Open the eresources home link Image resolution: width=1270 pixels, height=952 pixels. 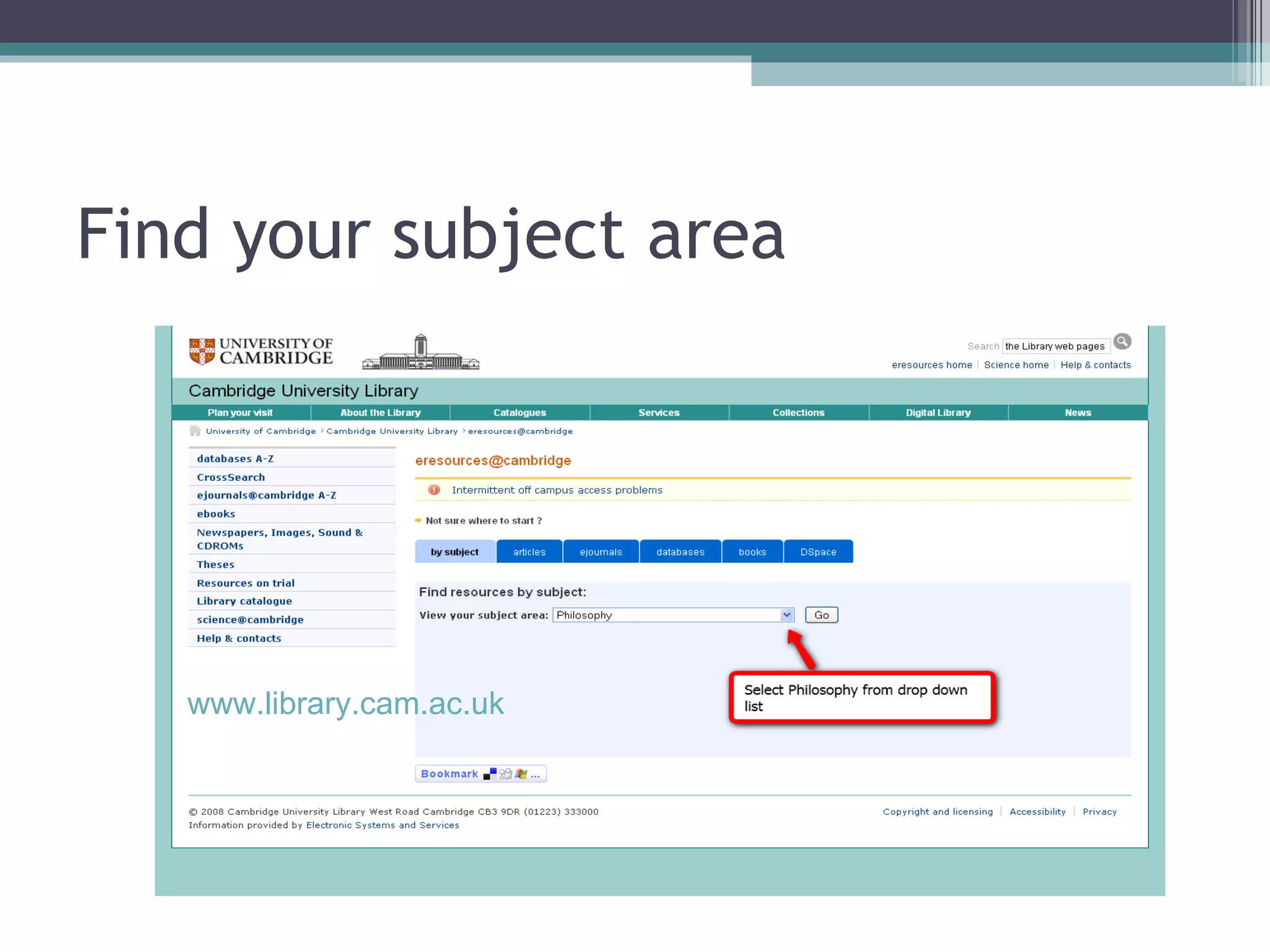(932, 365)
